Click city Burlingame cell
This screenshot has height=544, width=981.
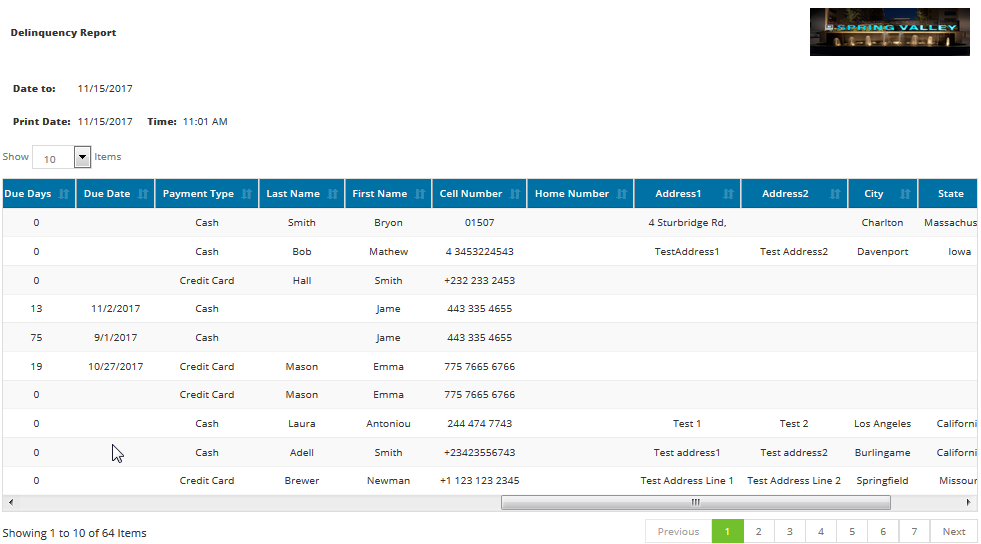(882, 453)
